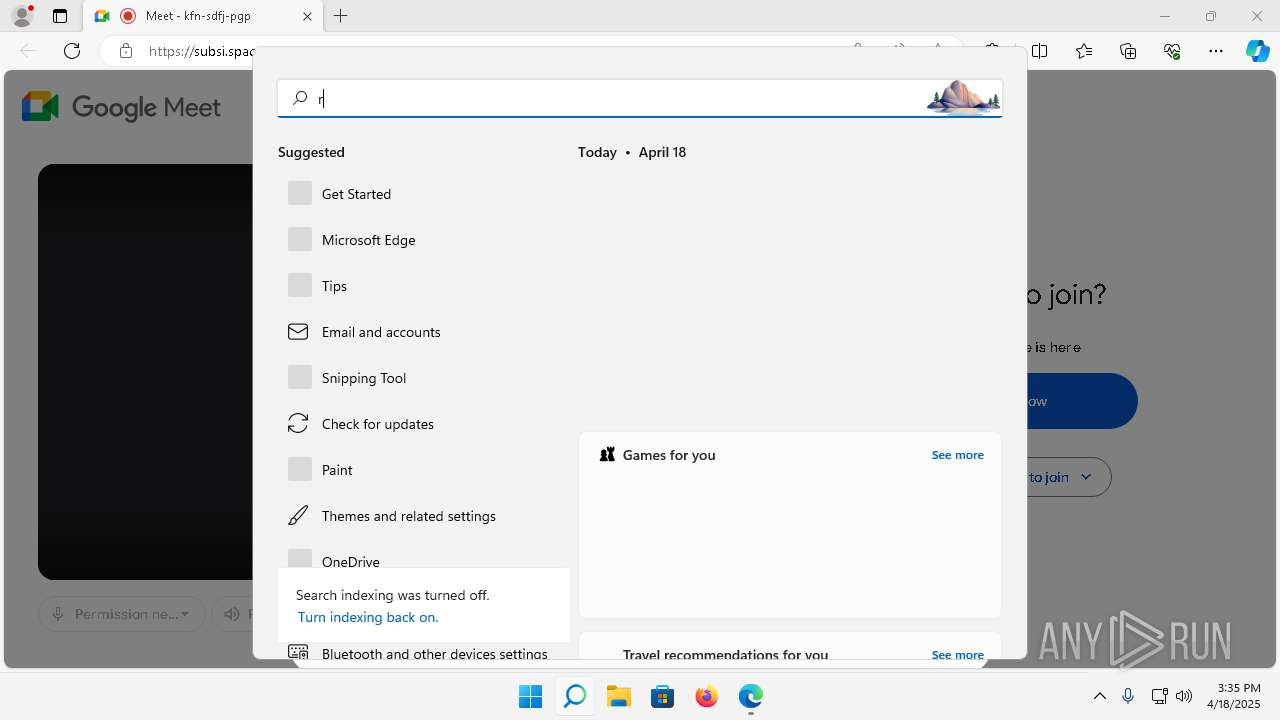
Task: Click Turn indexing back on link
Action: pyautogui.click(x=368, y=617)
